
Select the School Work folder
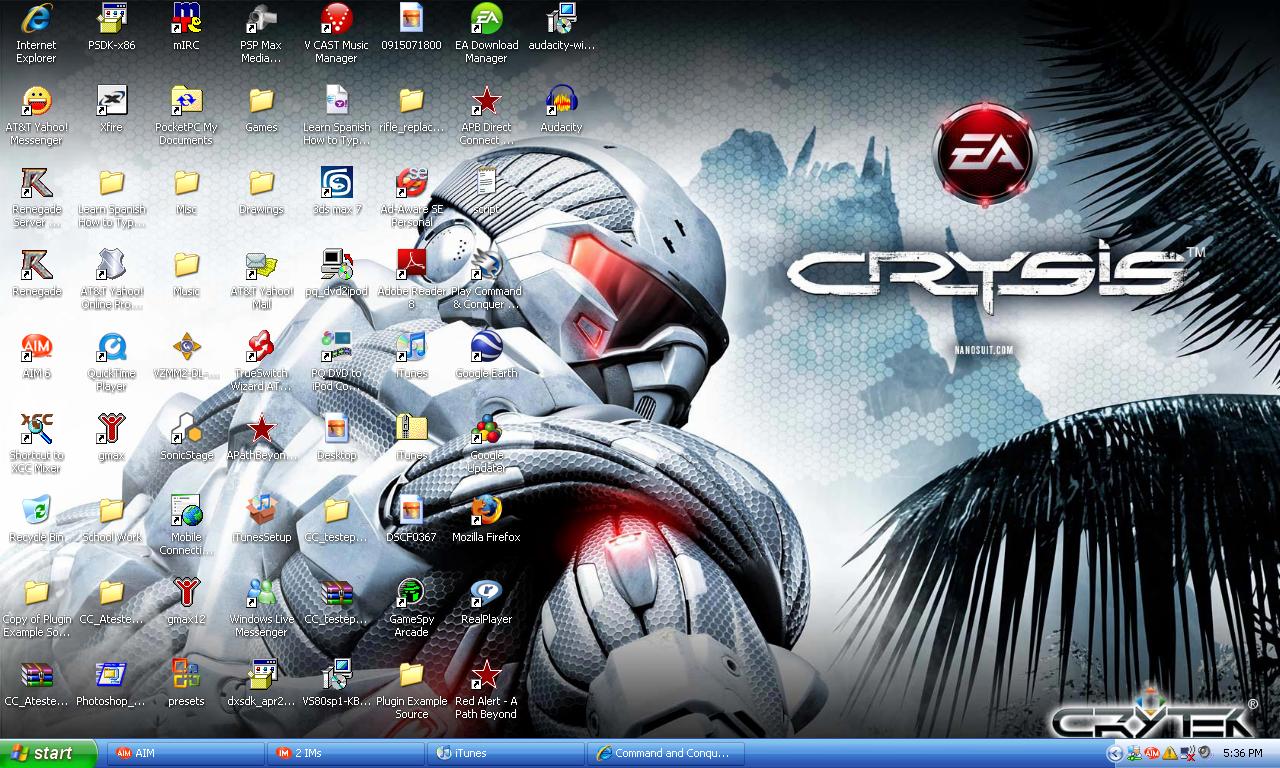[111, 511]
